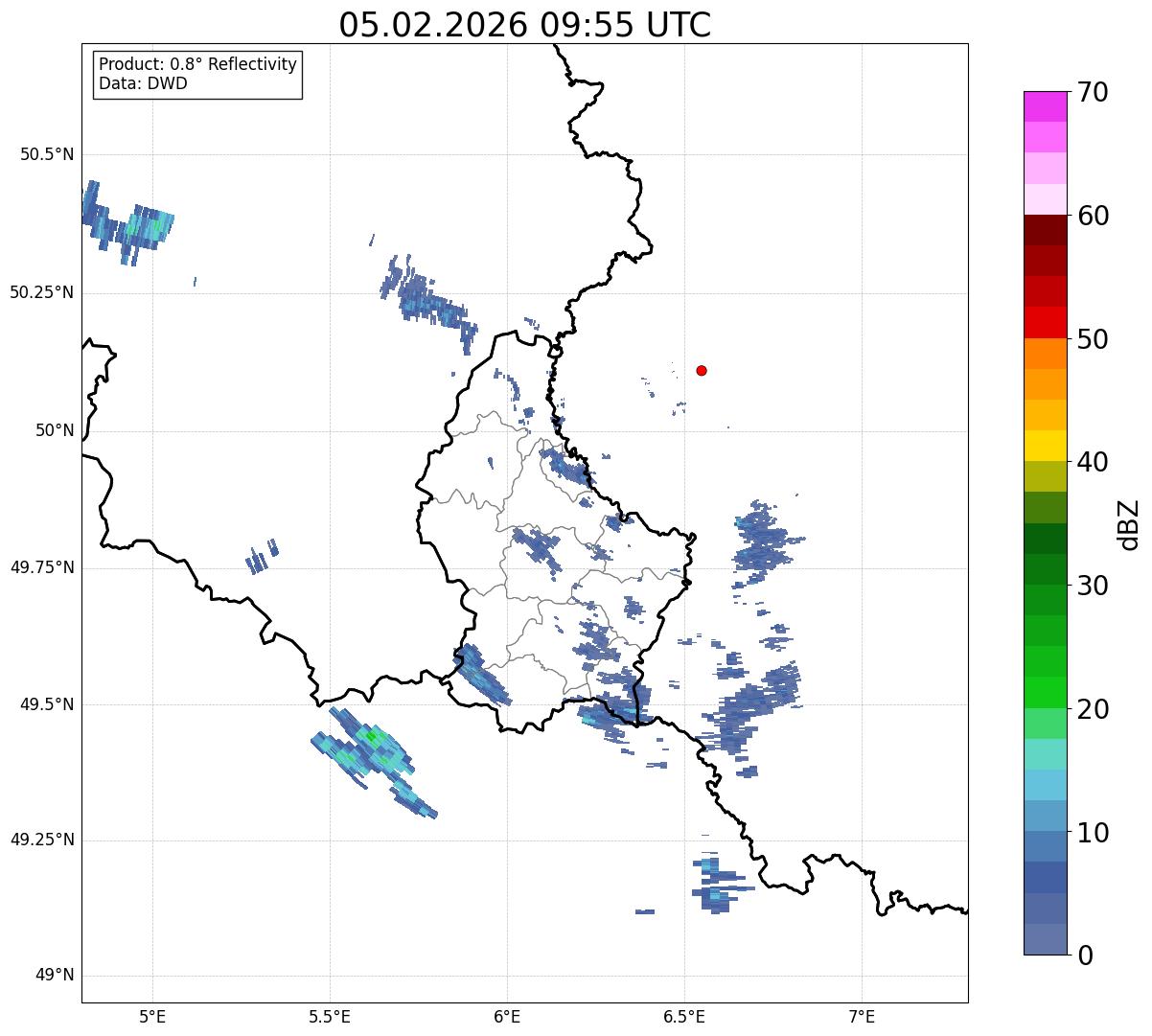Click the 7°E longitude label
Screen dimensions: 1152x1036
(862, 1016)
